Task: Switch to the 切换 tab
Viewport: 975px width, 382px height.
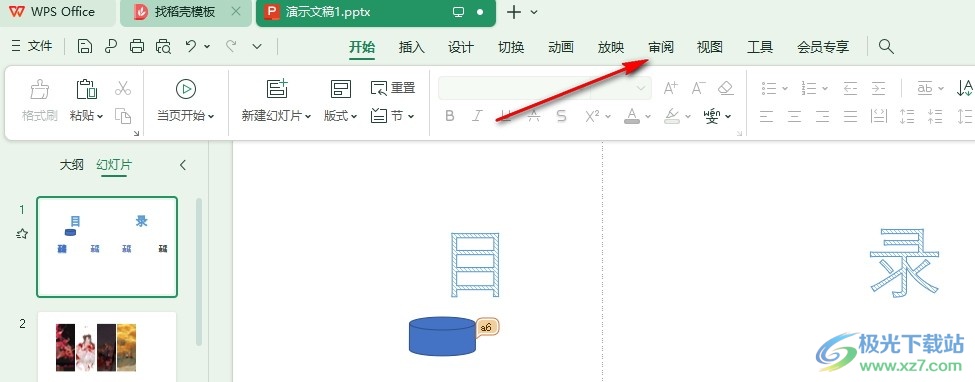Action: coord(511,47)
